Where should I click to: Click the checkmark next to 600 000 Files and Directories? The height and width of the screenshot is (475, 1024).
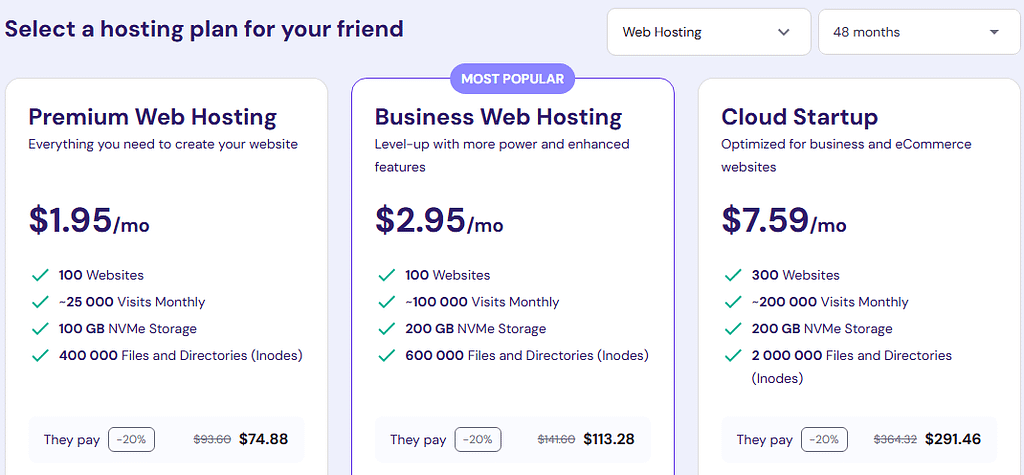(387, 355)
